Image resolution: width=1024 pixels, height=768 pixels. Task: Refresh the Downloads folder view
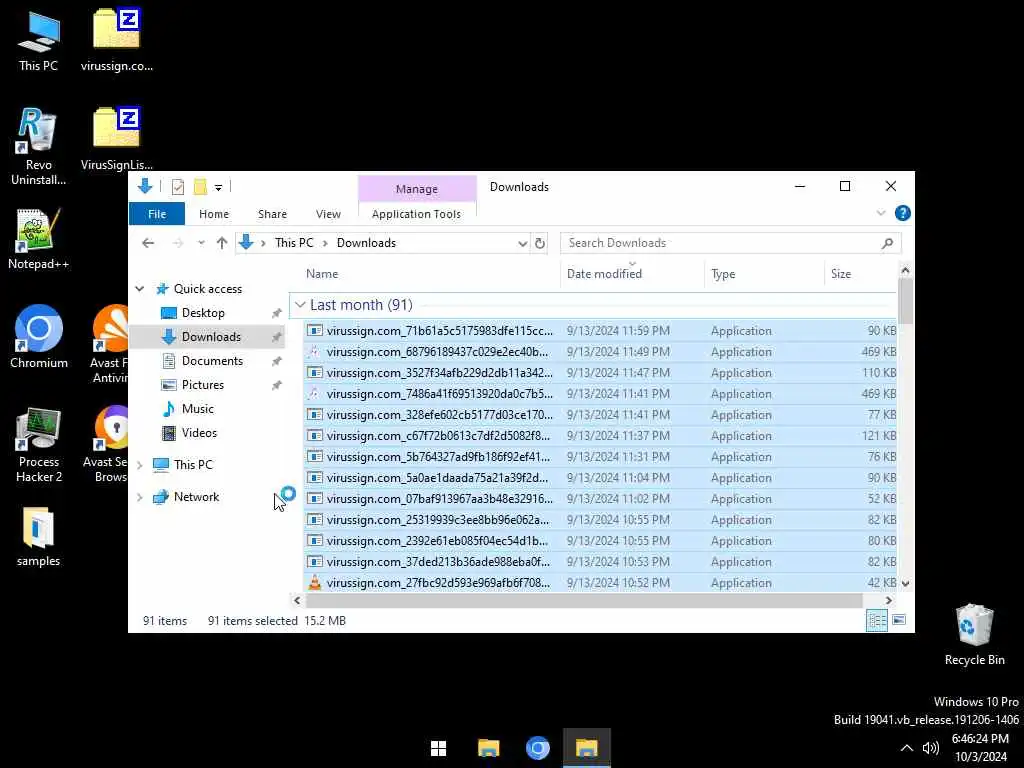pos(540,243)
